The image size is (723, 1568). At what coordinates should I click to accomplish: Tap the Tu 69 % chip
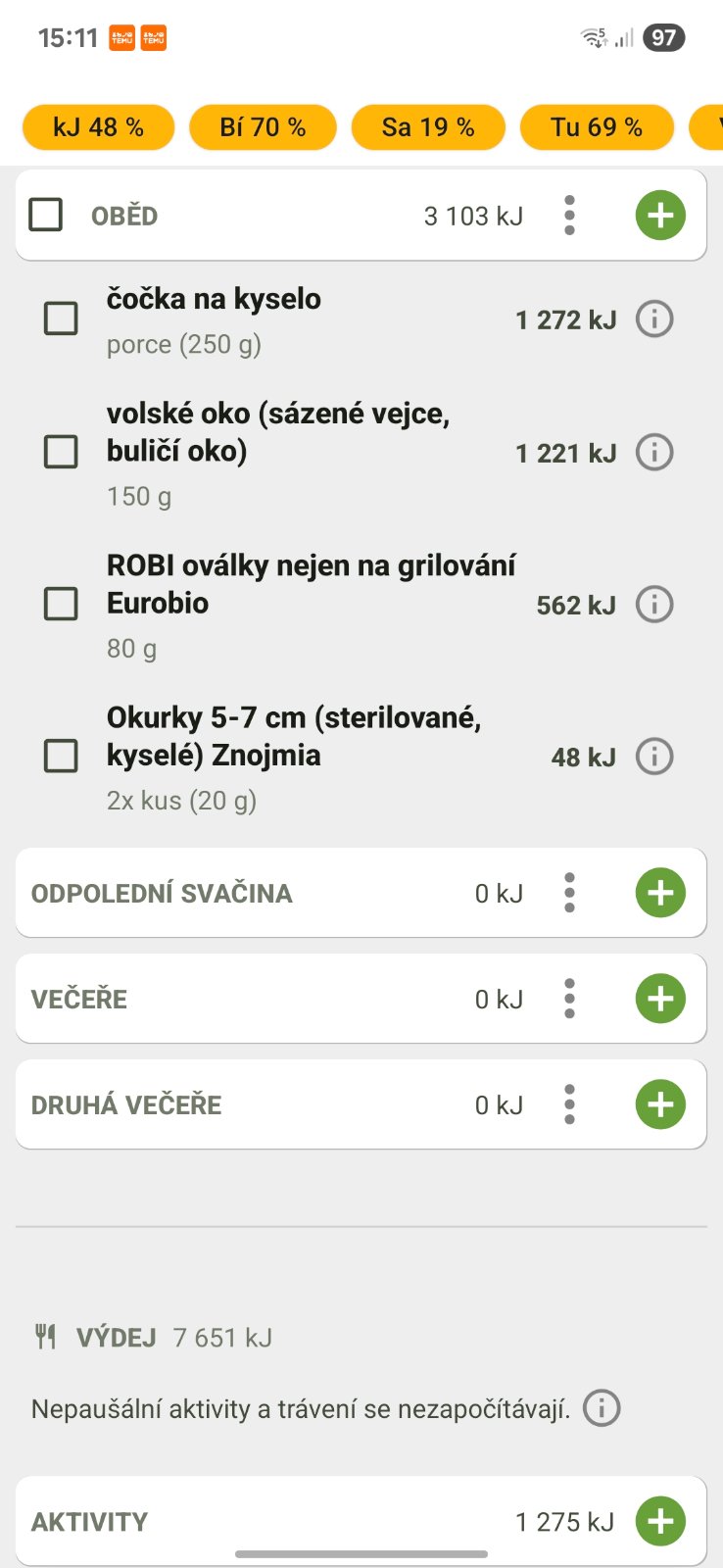[x=596, y=127]
